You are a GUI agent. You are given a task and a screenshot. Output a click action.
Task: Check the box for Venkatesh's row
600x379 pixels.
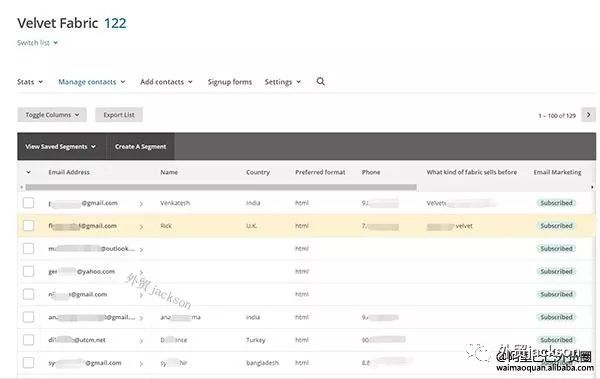28,203
